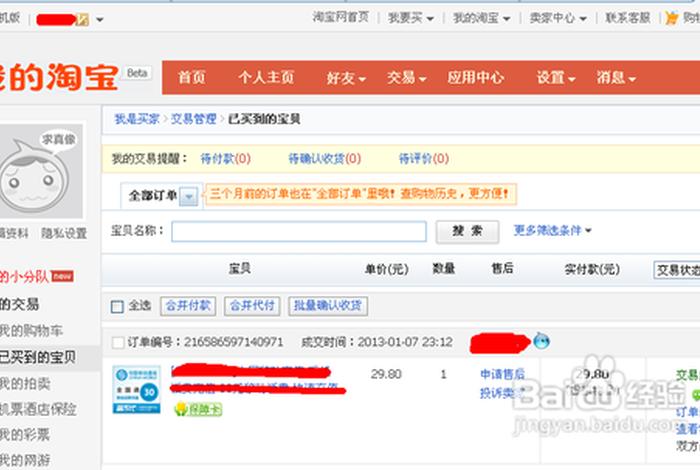
Task: Open the 待确认收货(0) reminder link
Action: tap(325, 158)
